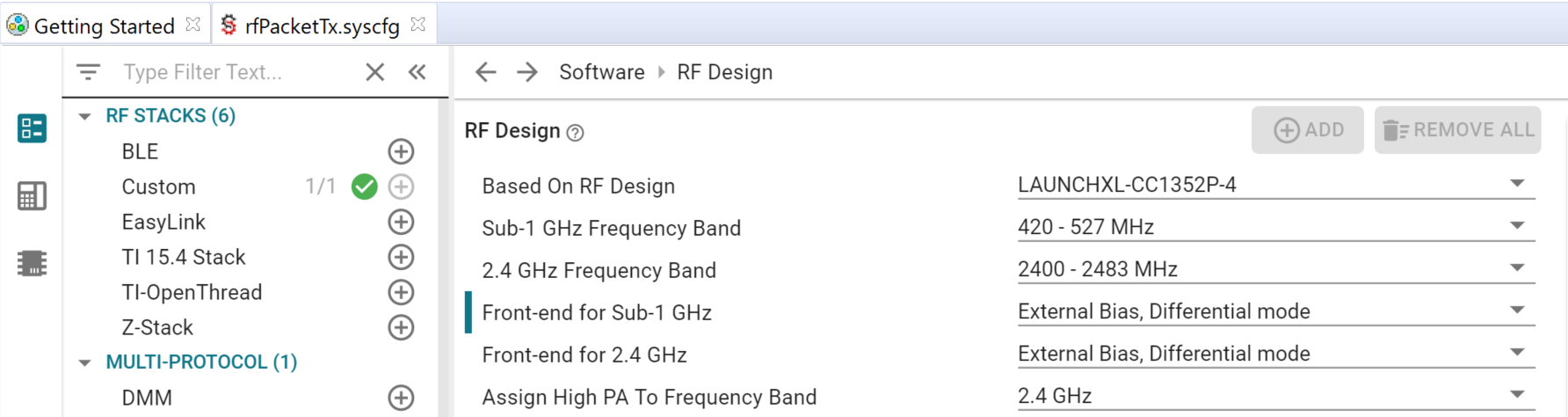Select the rfPacketTx.syscfg tab
The image size is (1568, 417).
pos(322,26)
